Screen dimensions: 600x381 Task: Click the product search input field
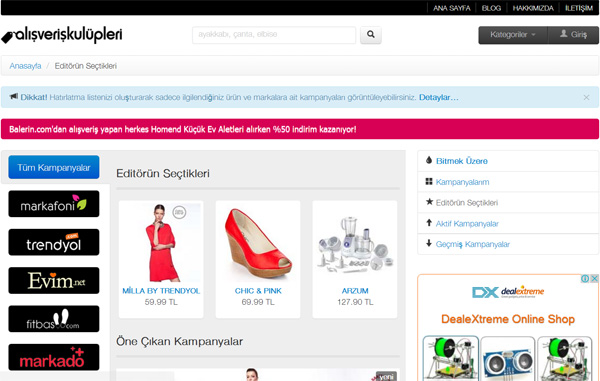tap(274, 35)
